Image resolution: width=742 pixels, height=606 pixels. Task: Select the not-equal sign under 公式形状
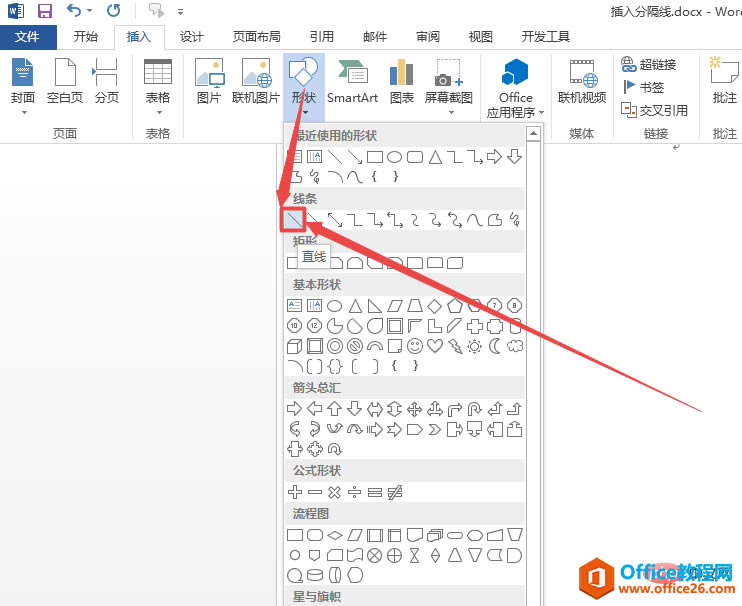click(395, 492)
